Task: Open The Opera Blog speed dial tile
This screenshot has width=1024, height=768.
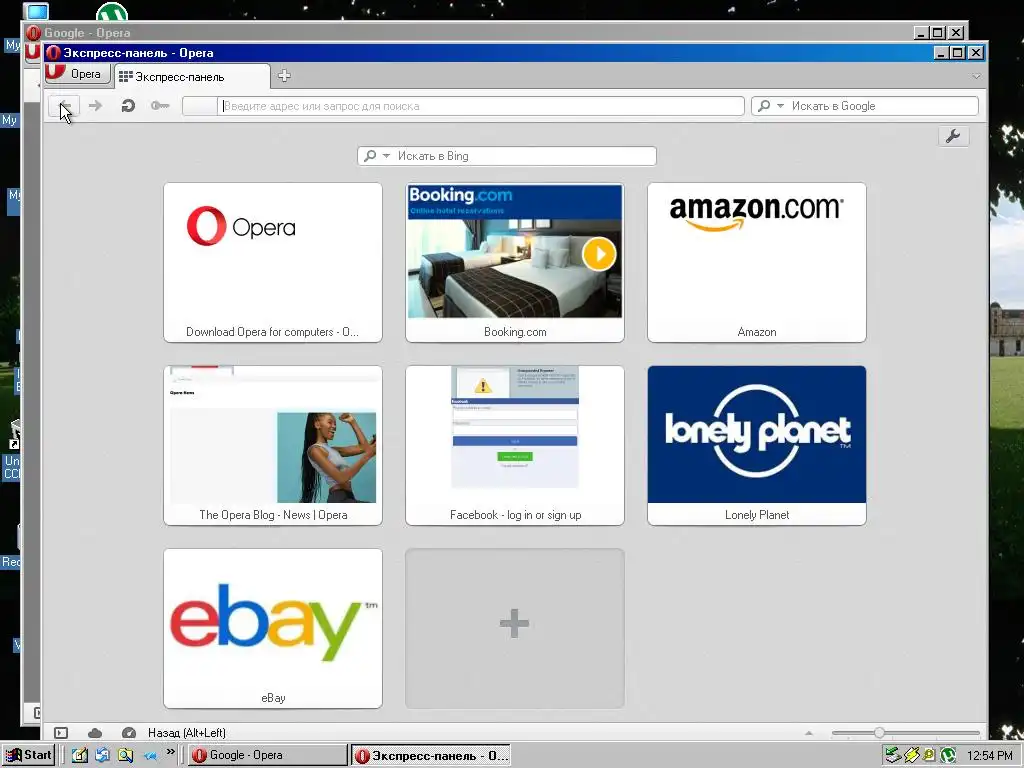Action: coord(273,445)
